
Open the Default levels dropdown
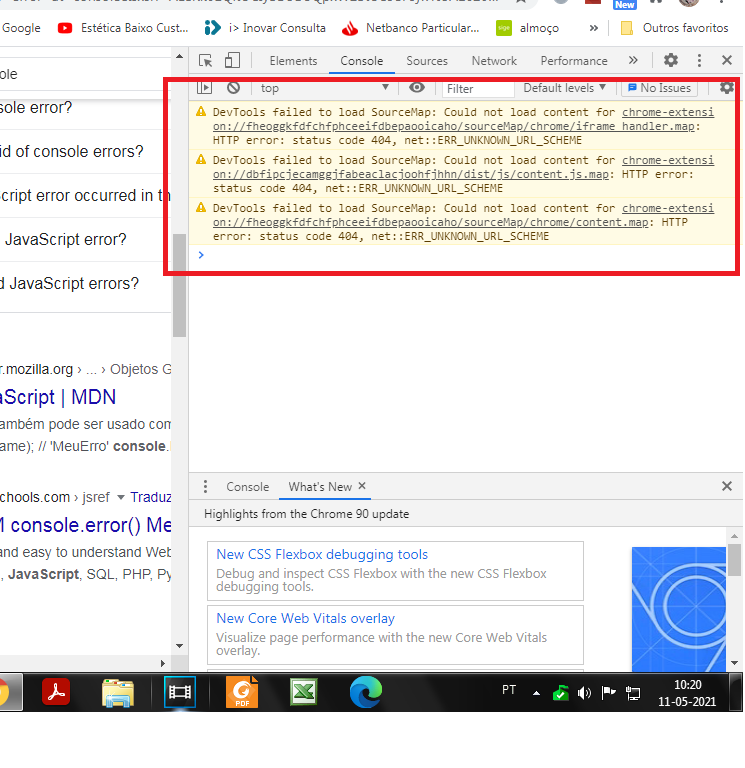(x=565, y=88)
